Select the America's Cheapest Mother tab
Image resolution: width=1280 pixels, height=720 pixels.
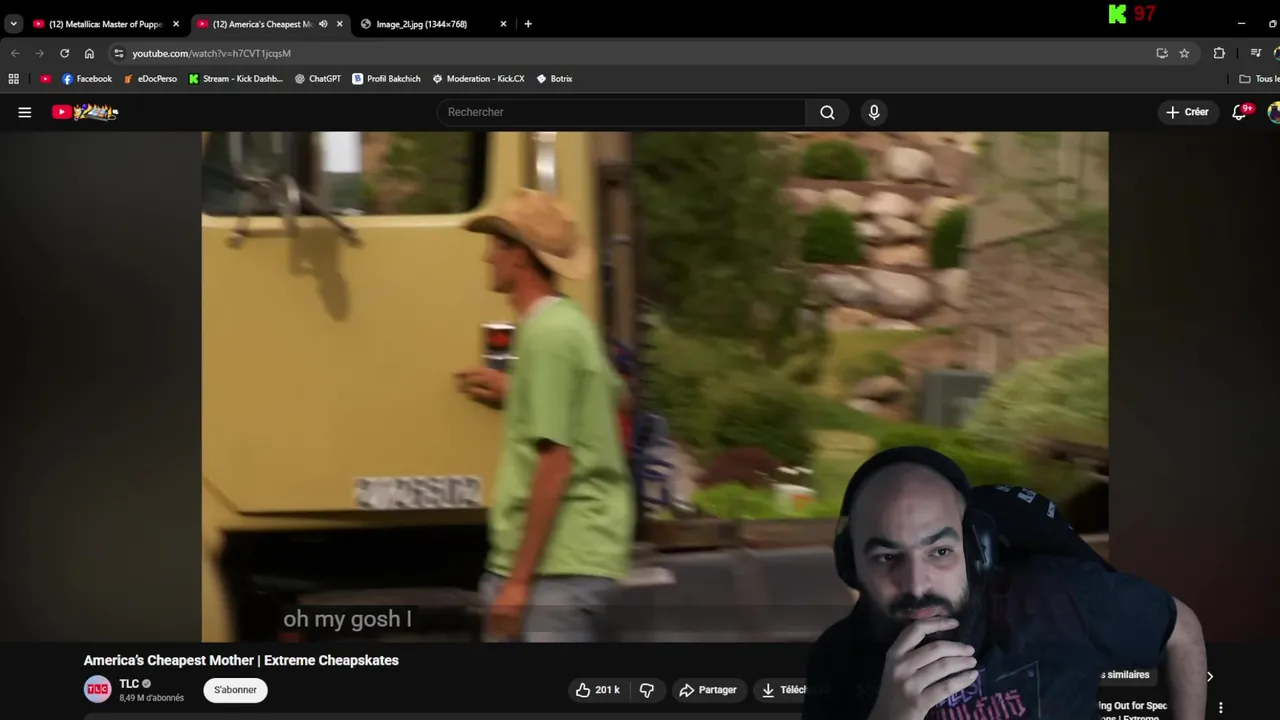click(x=263, y=24)
